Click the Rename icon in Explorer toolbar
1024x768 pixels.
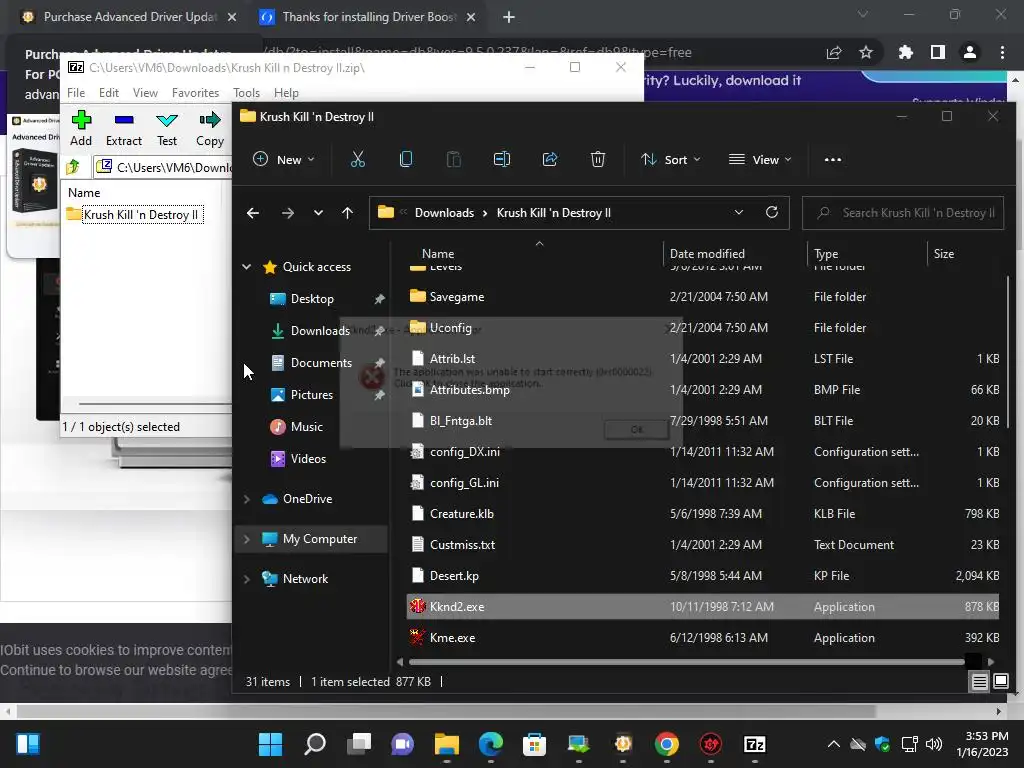tap(502, 159)
